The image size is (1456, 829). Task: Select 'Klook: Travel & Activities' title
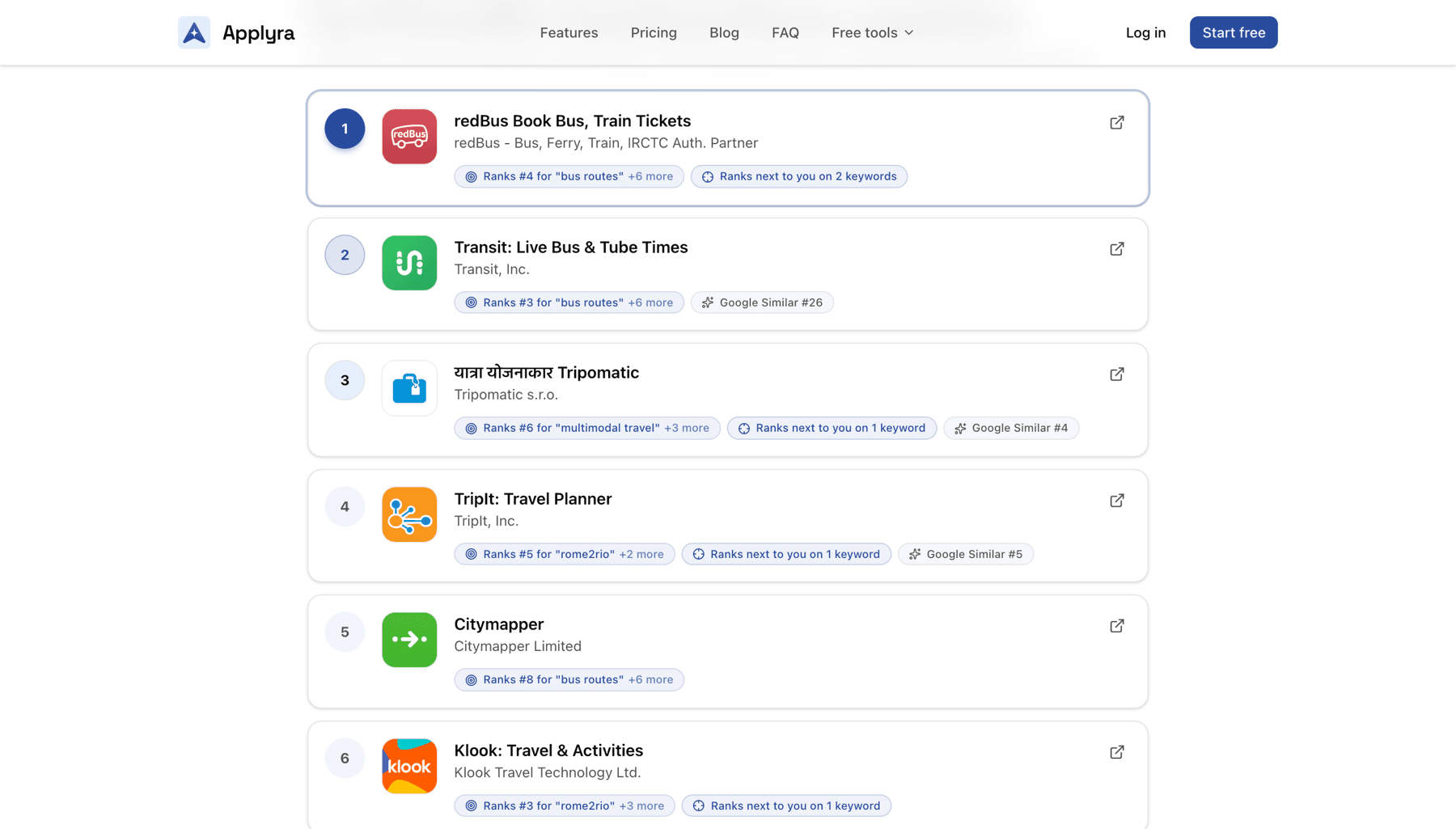pyautogui.click(x=548, y=750)
